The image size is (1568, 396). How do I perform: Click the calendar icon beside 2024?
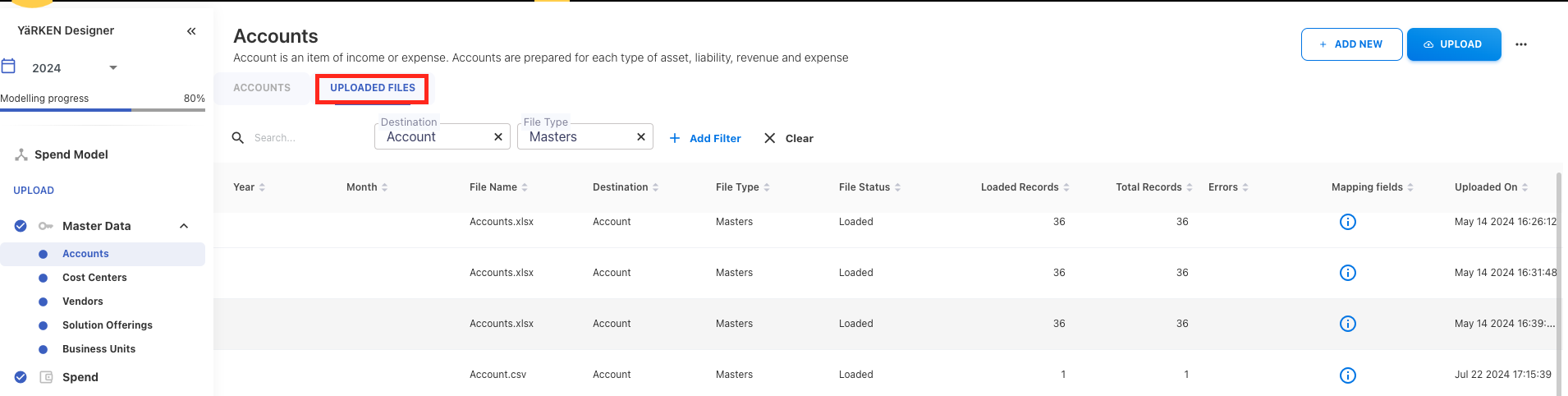[8, 66]
